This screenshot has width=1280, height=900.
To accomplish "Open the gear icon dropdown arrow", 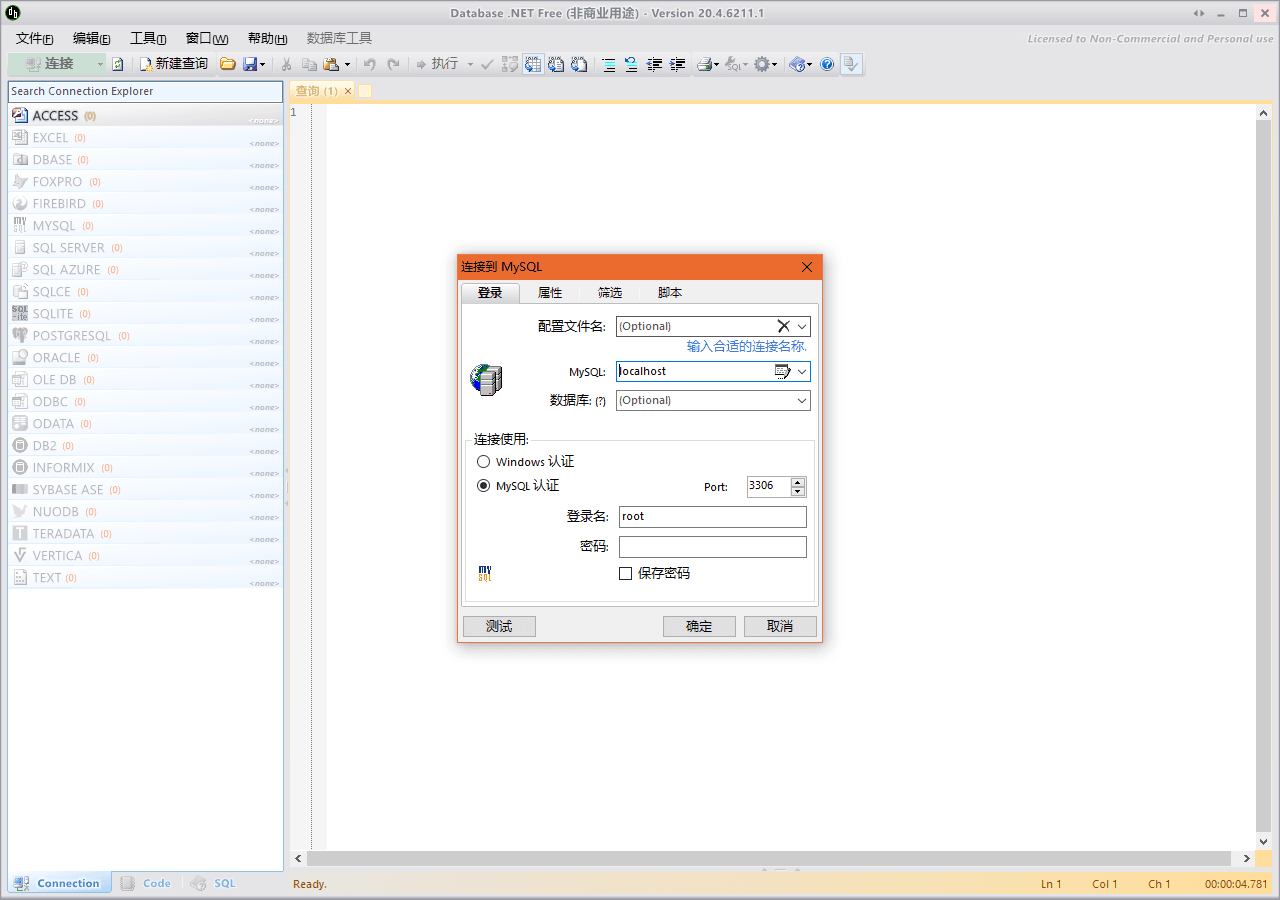I will pyautogui.click(x=775, y=64).
